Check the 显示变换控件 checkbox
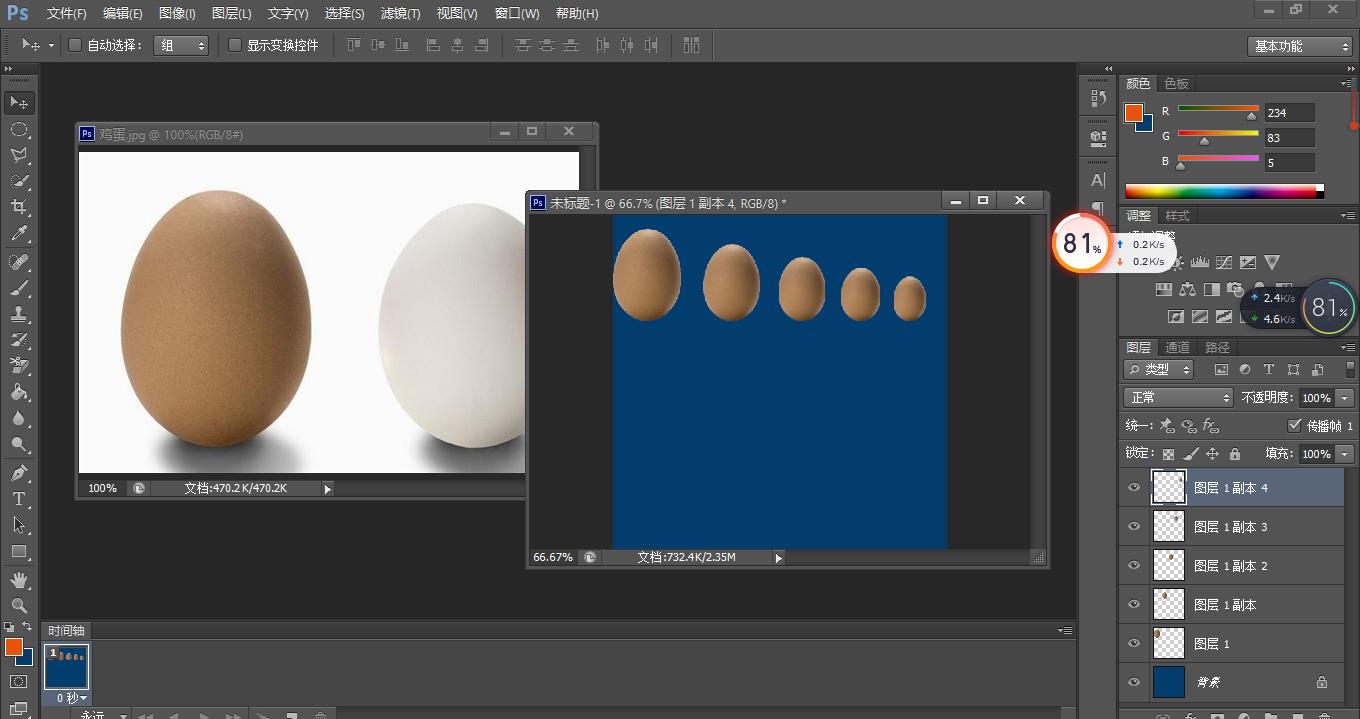This screenshot has height=719, width=1360. pos(235,45)
